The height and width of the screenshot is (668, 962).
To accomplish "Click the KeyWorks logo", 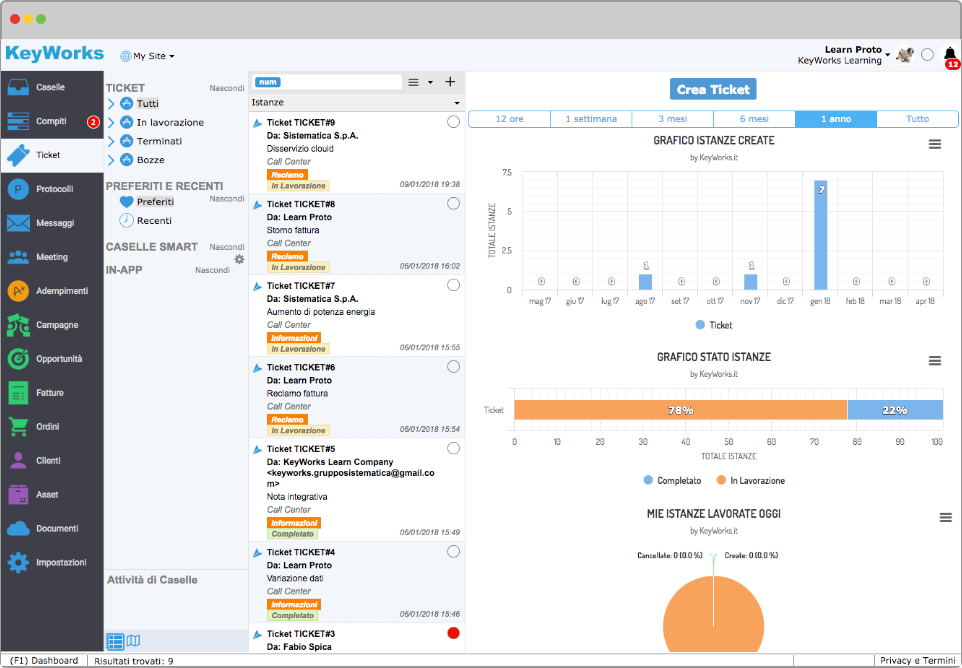I will click(55, 53).
